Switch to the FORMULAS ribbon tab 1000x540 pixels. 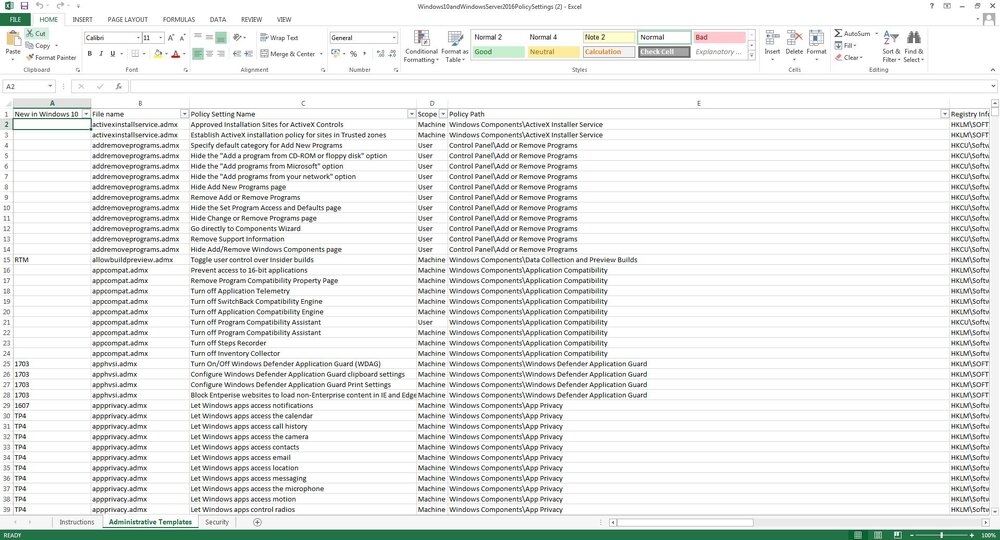179,20
